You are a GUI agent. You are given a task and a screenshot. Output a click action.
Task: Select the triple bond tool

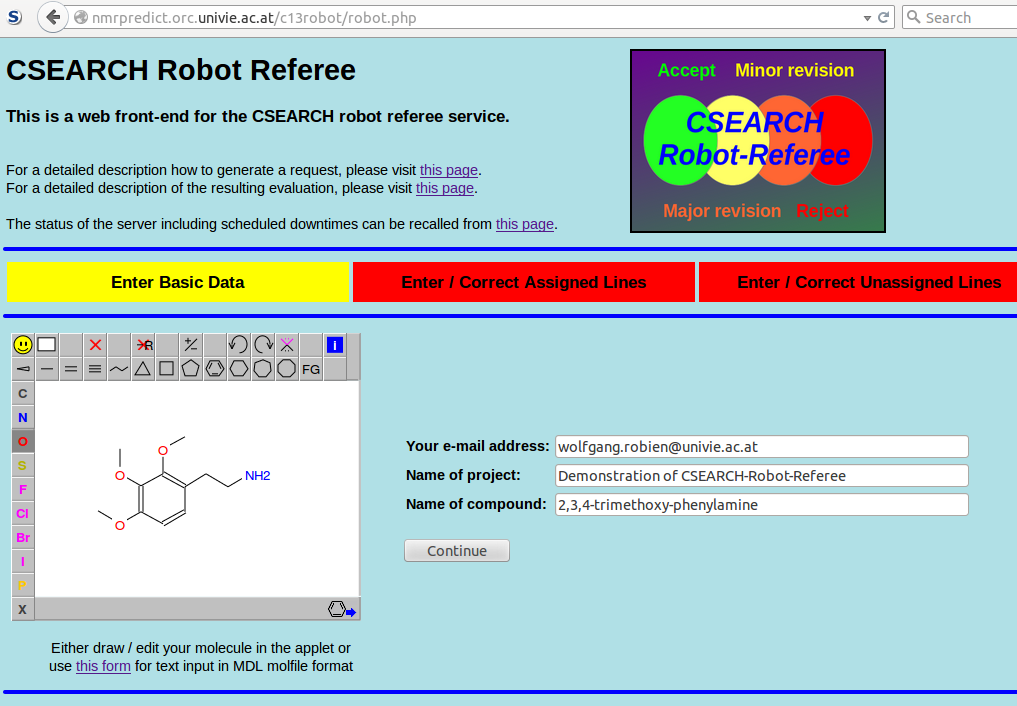click(x=95, y=369)
